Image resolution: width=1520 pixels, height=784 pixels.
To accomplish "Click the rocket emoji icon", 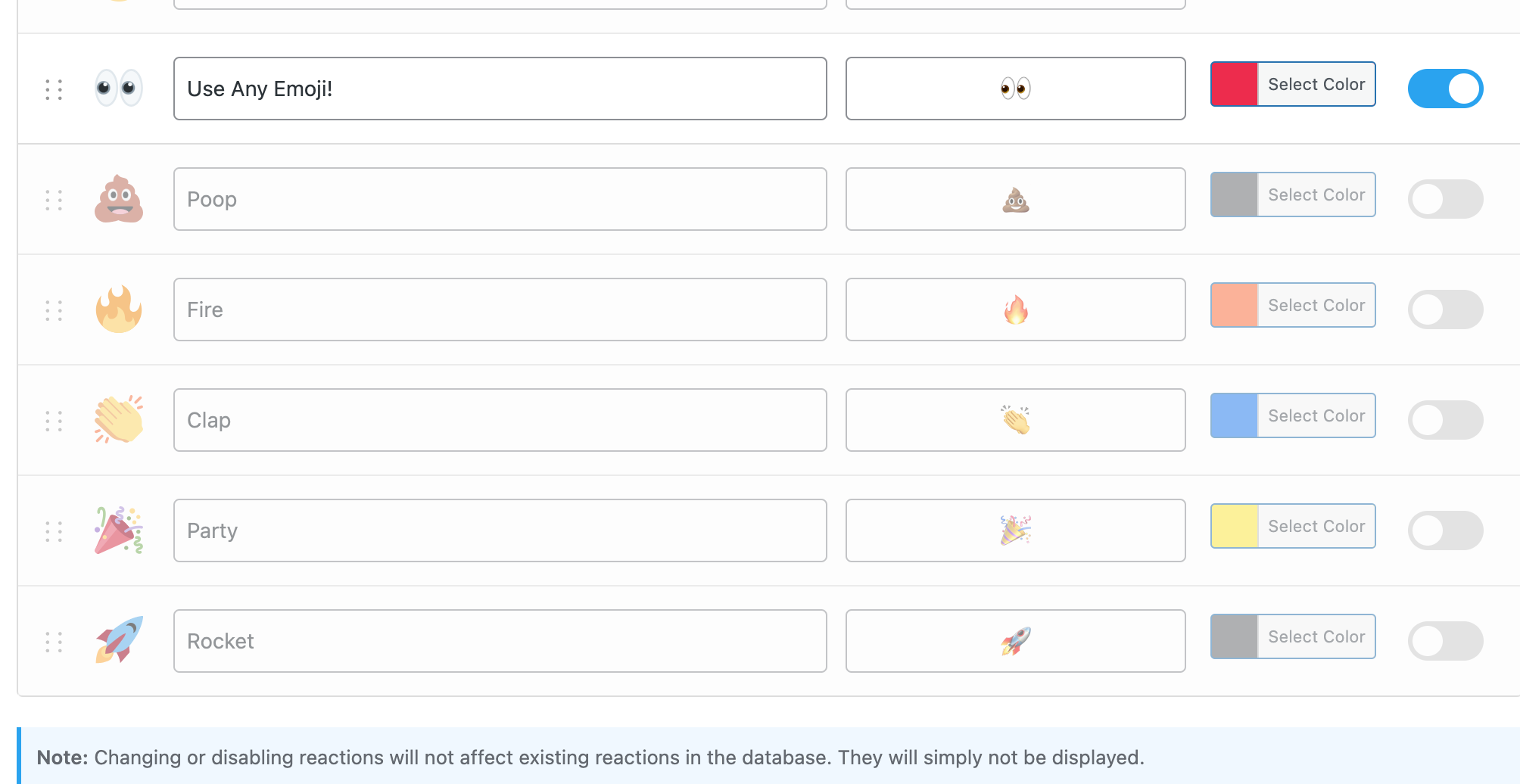I will 119,641.
